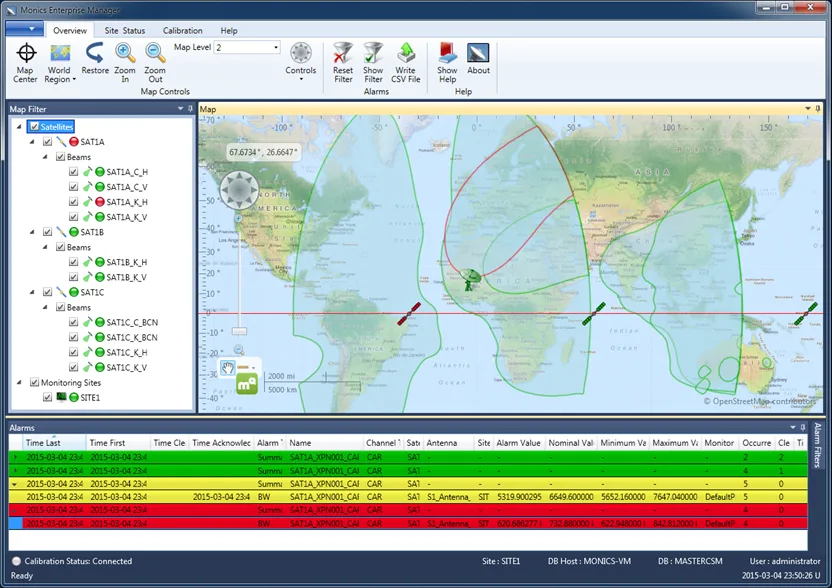The width and height of the screenshot is (832, 588).
Task: Collapse the Monitoring Sites tree node
Action: [x=19, y=382]
